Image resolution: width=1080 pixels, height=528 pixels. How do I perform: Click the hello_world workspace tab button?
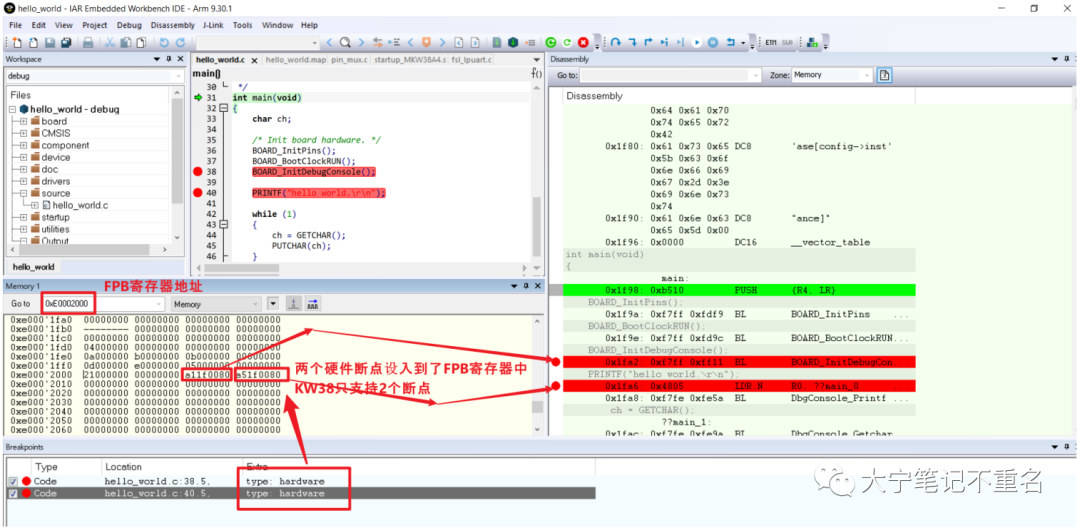tap(34, 266)
